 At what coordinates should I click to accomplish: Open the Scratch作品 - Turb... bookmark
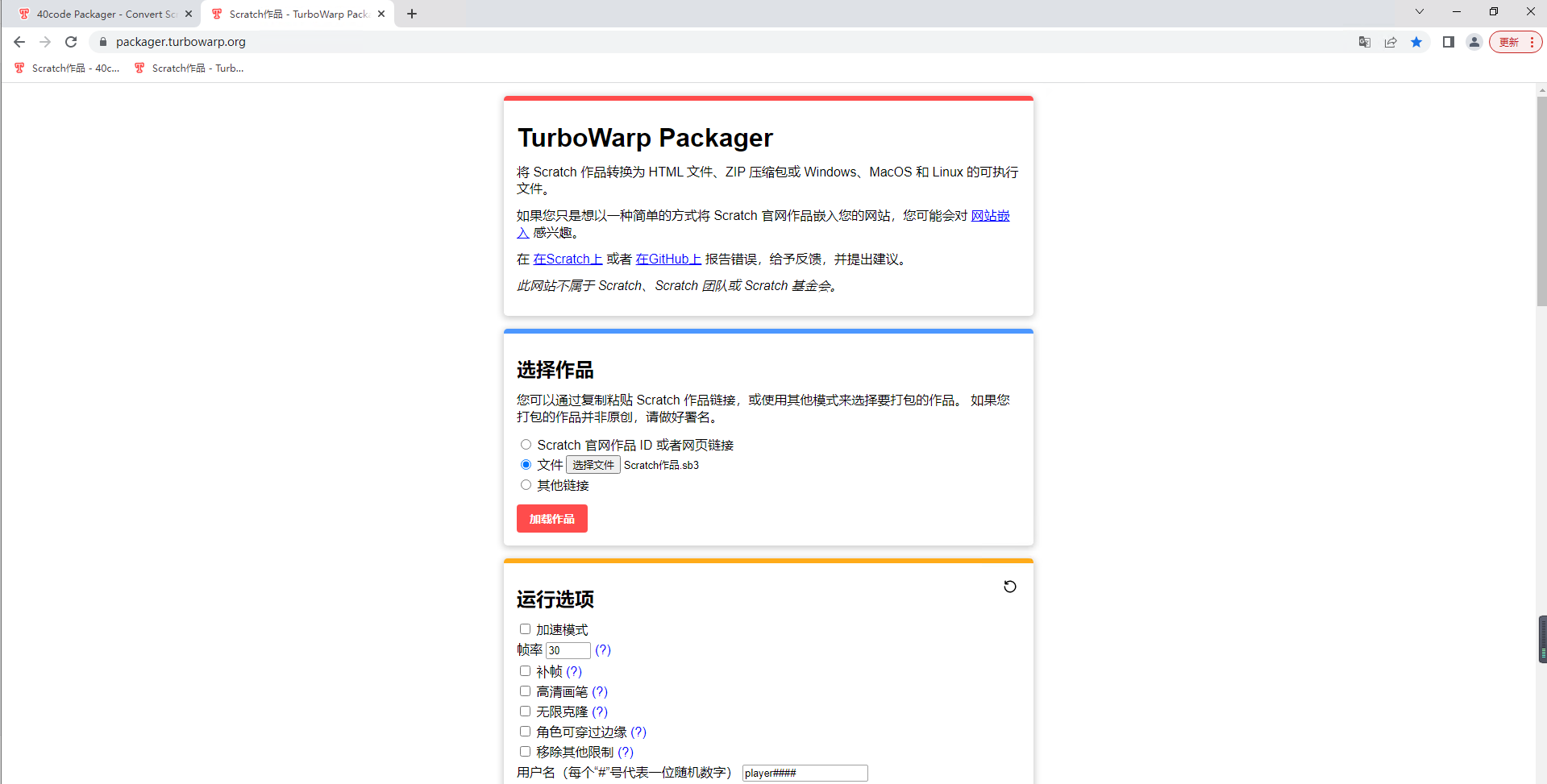tap(189, 68)
